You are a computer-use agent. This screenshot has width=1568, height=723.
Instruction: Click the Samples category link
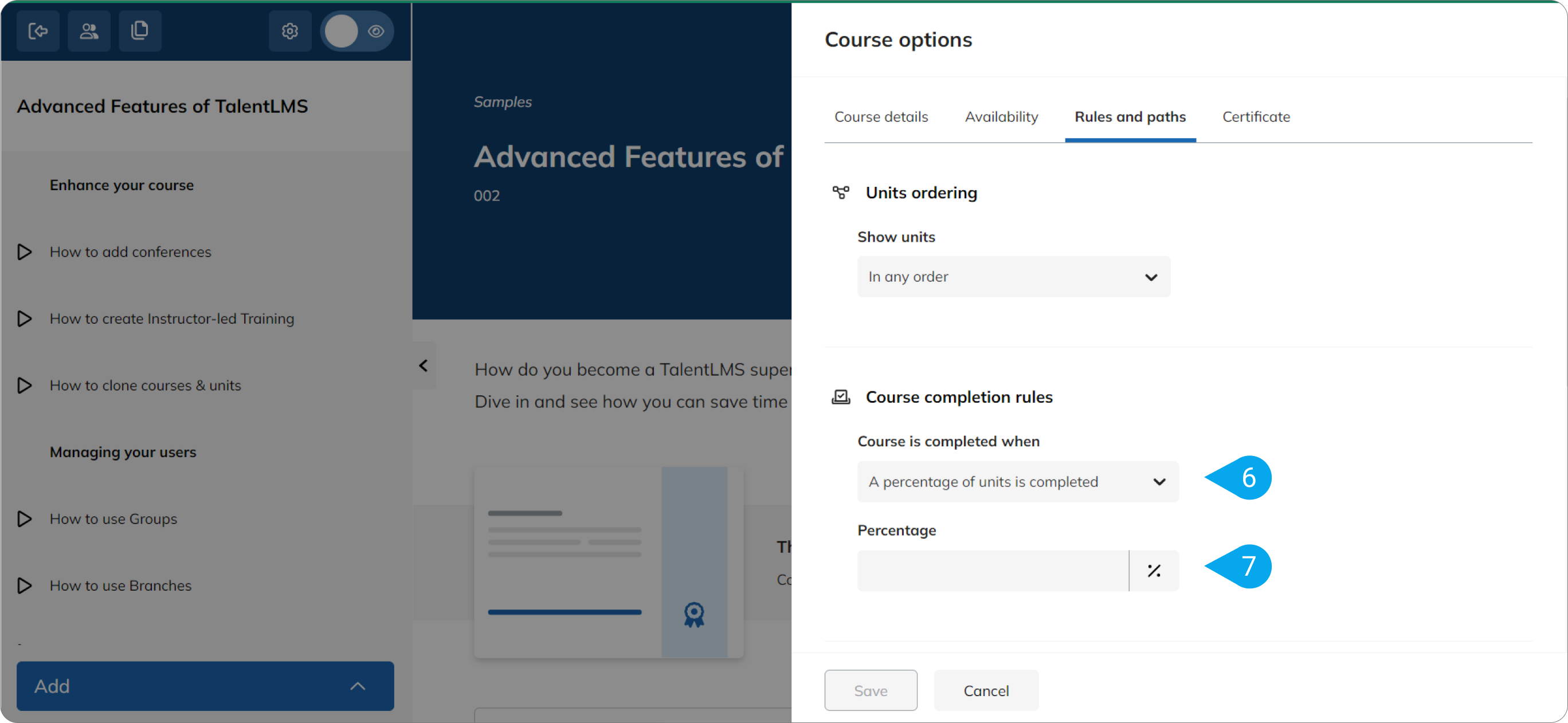pyautogui.click(x=503, y=101)
